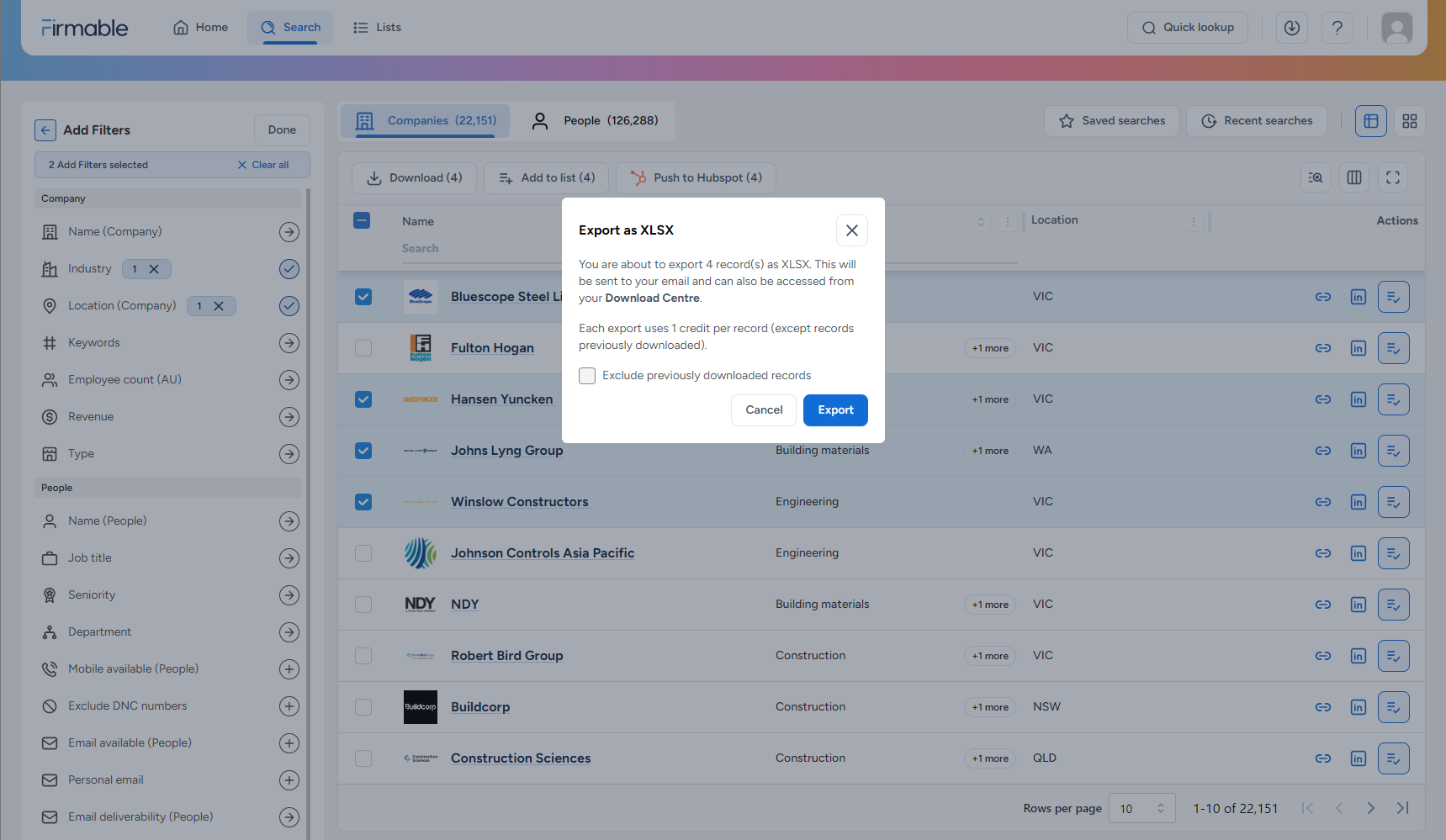The image size is (1446, 840).
Task: Open the Lists nav item
Action: tap(377, 28)
